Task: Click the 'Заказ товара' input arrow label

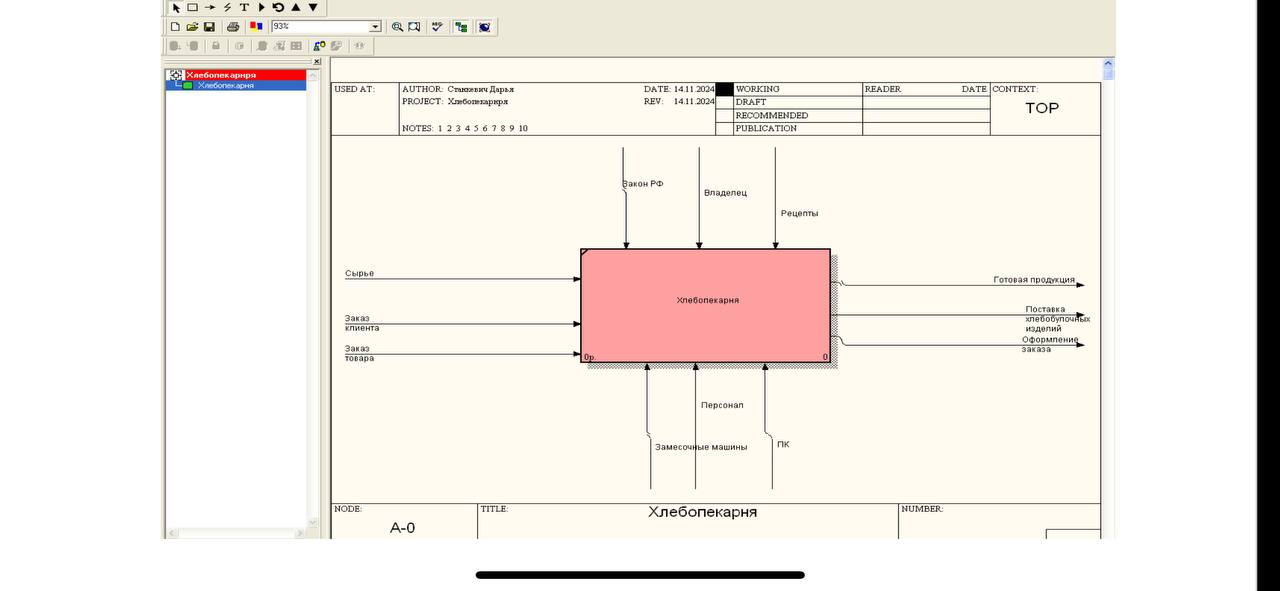Action: coord(359,353)
